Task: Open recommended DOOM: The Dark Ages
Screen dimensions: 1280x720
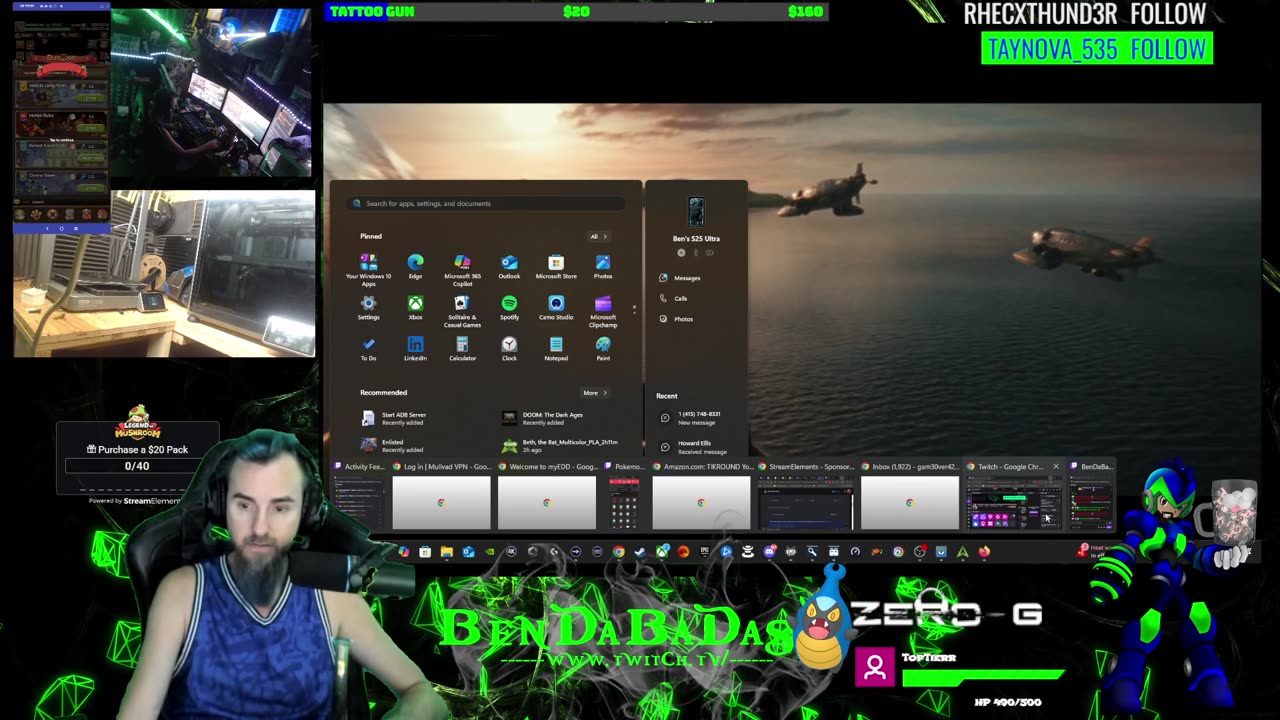Action: click(543, 418)
